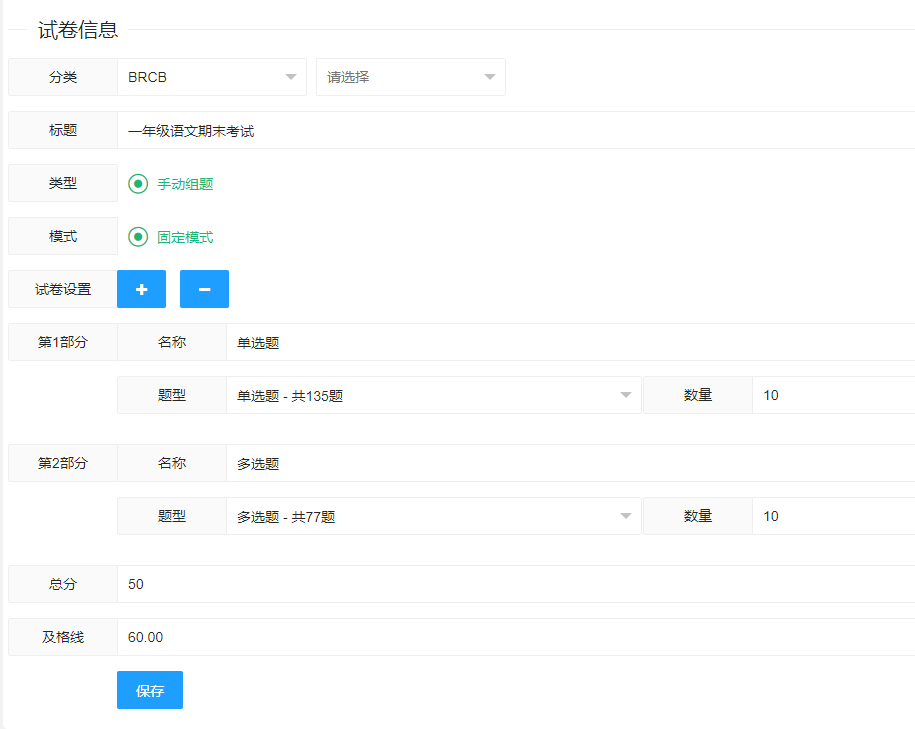Click the 总分 field showing 50

(x=515, y=584)
